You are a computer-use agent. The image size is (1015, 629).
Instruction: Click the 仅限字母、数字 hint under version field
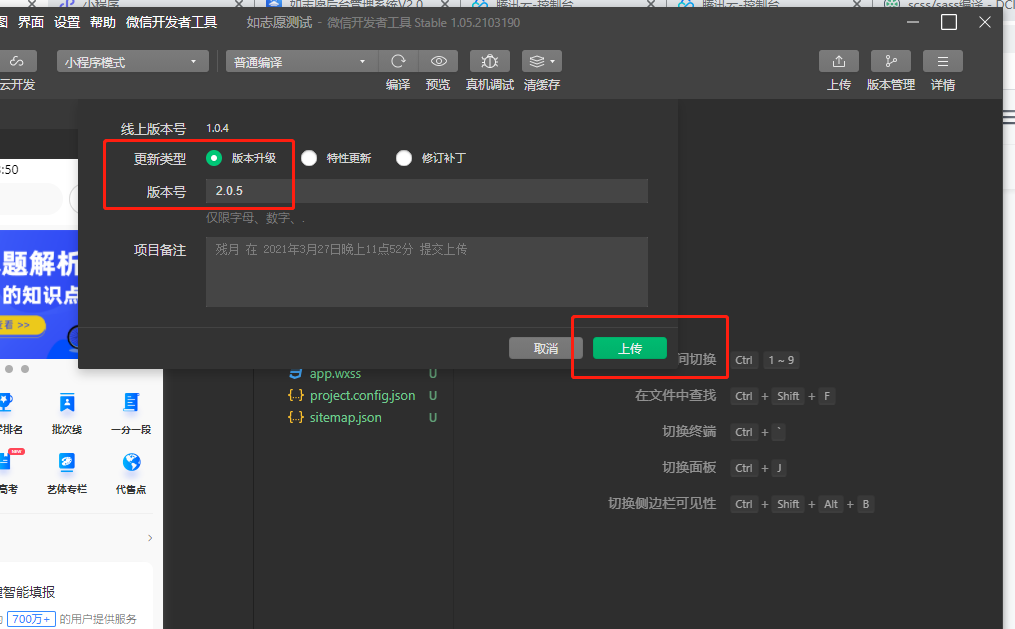point(255,218)
